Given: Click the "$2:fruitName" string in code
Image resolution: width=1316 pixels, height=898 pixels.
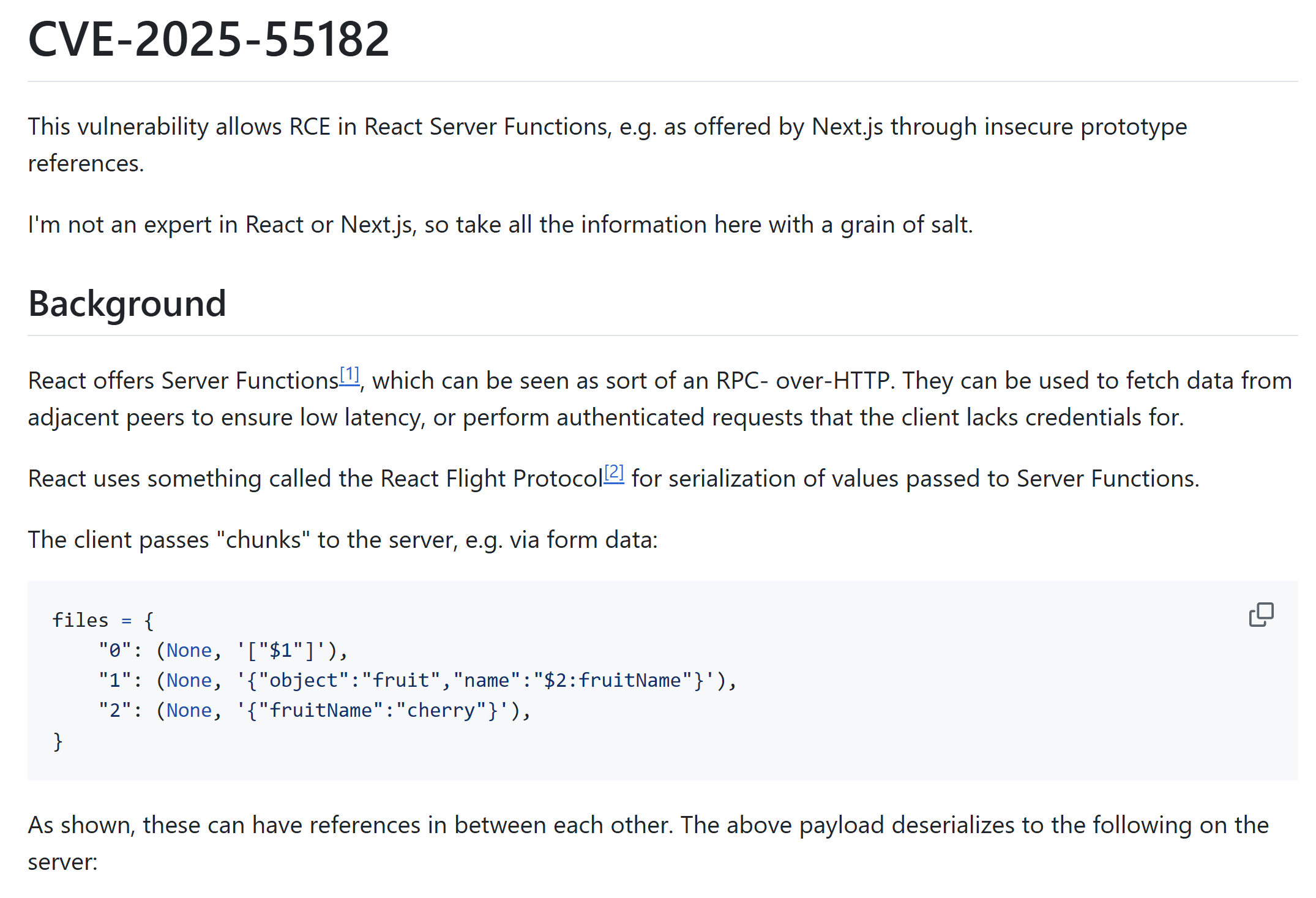Looking at the screenshot, I should pos(613,680).
